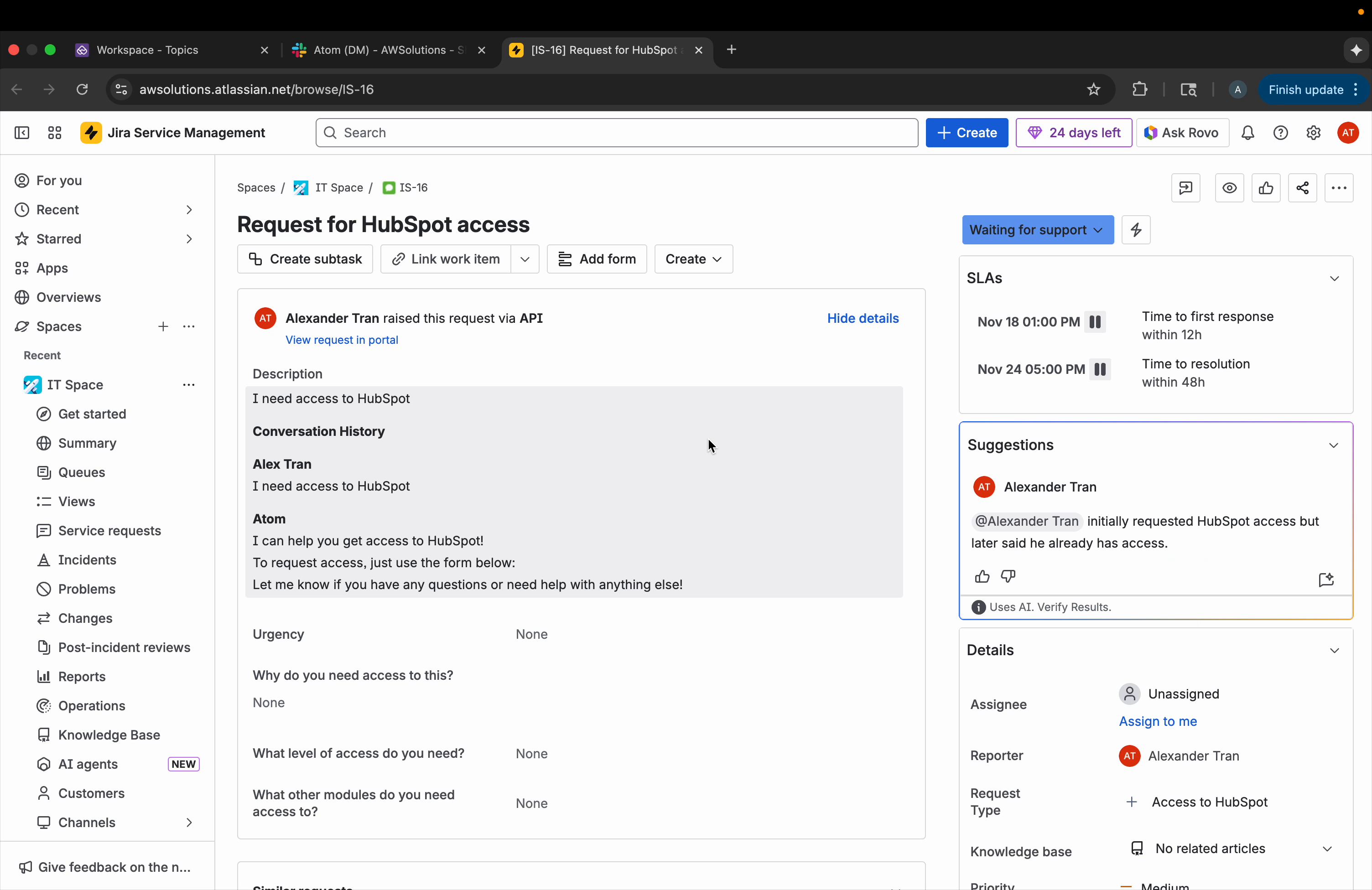1372x890 pixels.
Task: Collapse the Details panel
Action: click(1335, 650)
